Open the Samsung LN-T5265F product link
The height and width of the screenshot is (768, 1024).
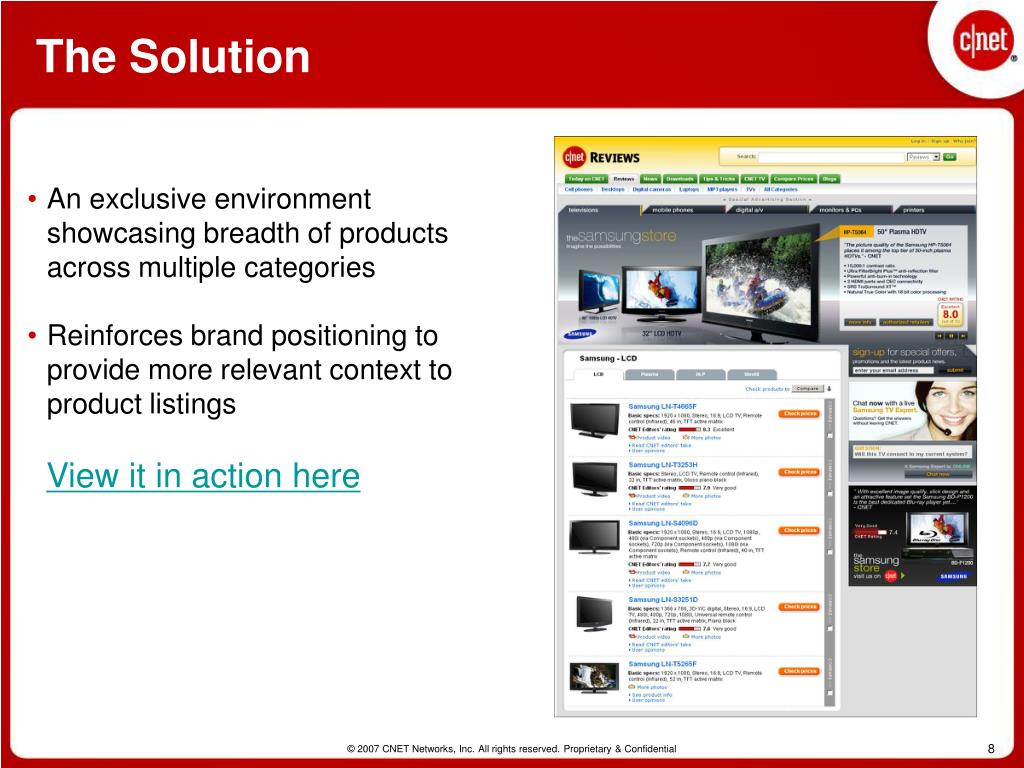pos(662,664)
